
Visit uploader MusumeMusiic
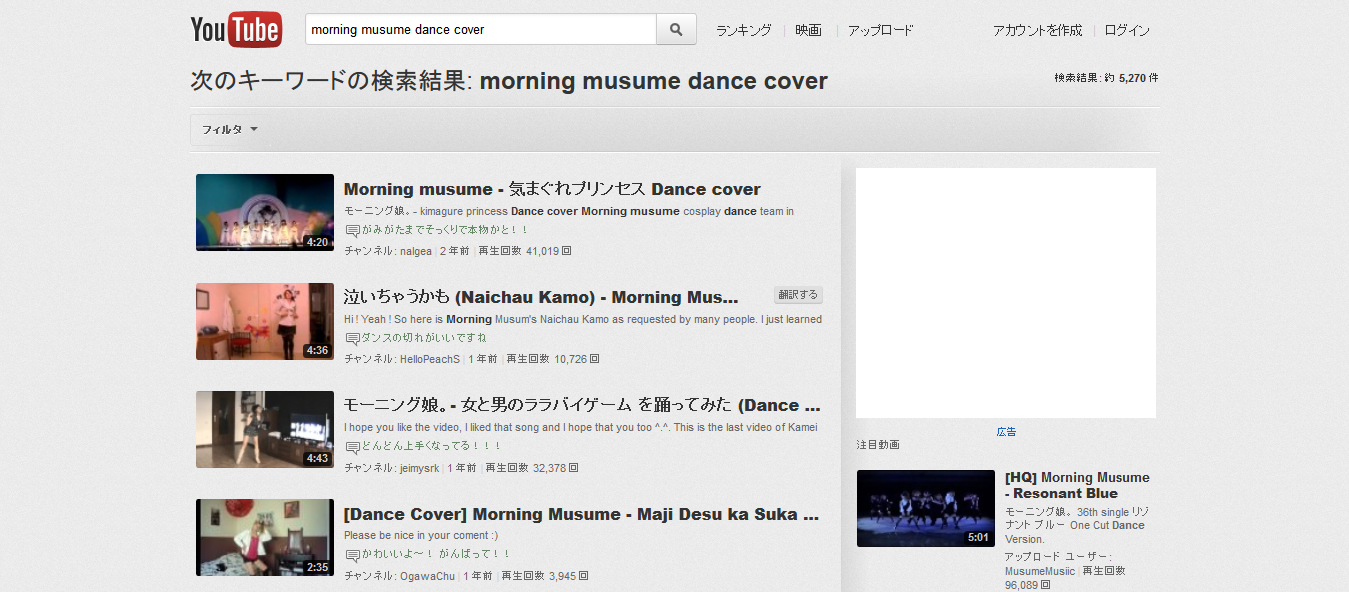coord(1040,571)
